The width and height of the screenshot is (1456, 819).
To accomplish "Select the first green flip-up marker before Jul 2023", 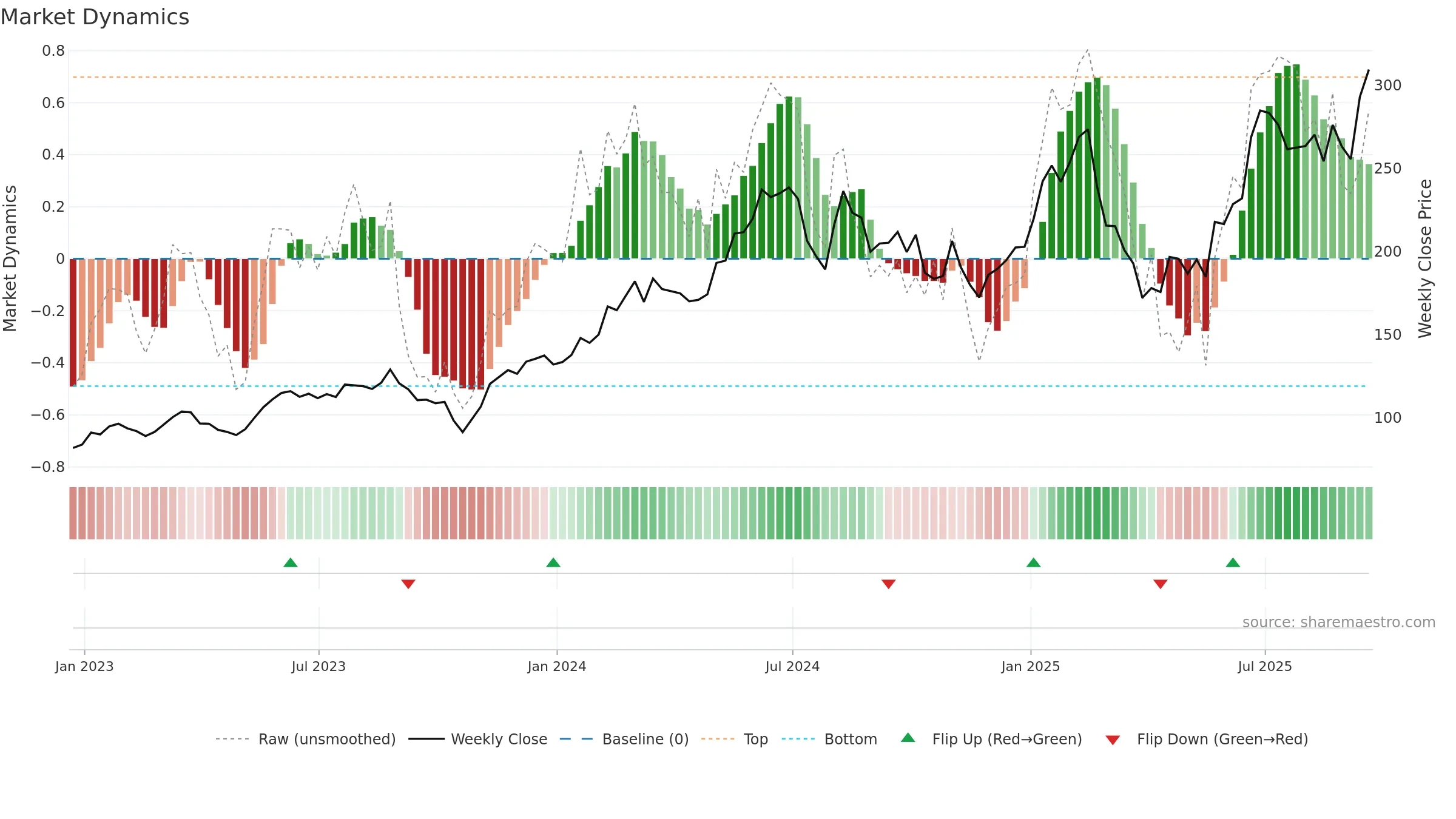I will coord(291,562).
